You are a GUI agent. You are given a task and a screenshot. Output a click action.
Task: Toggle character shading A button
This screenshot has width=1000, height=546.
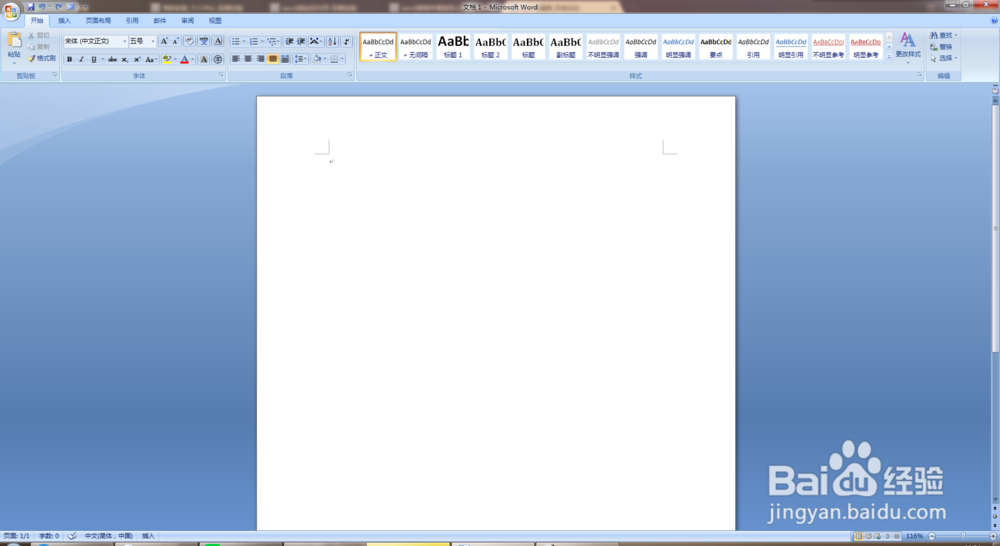(x=203, y=59)
